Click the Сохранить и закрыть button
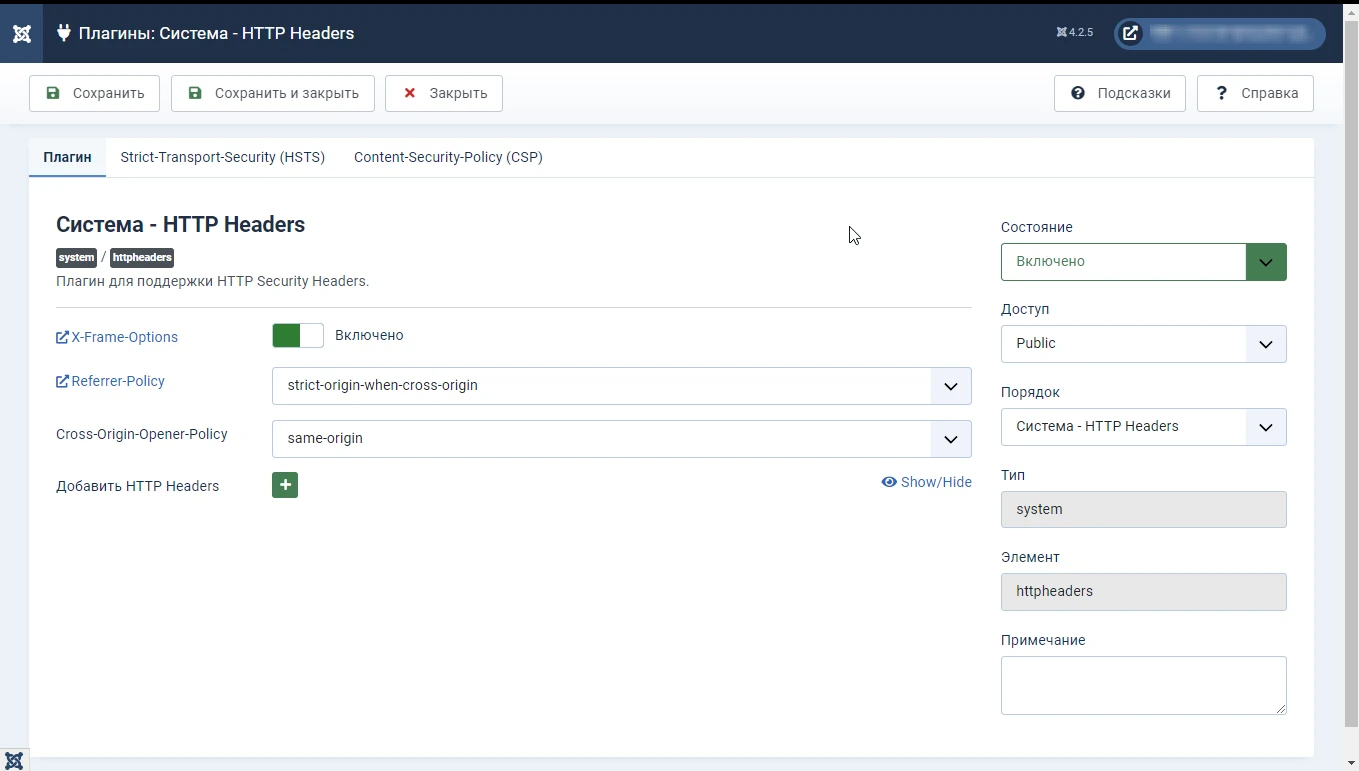 273,93
